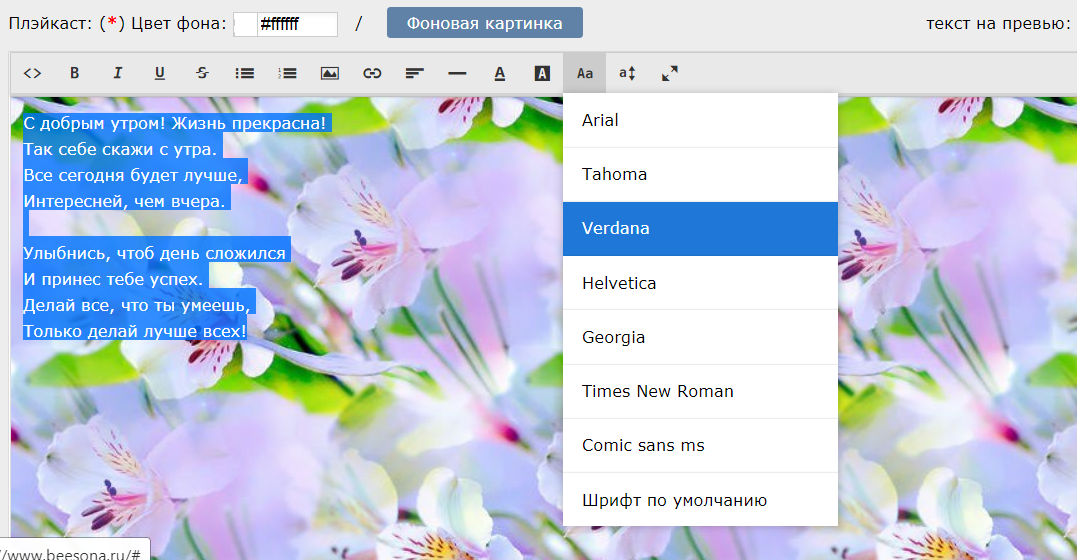Toggle underline on selected text
The height and width of the screenshot is (560, 1077).
click(x=160, y=73)
